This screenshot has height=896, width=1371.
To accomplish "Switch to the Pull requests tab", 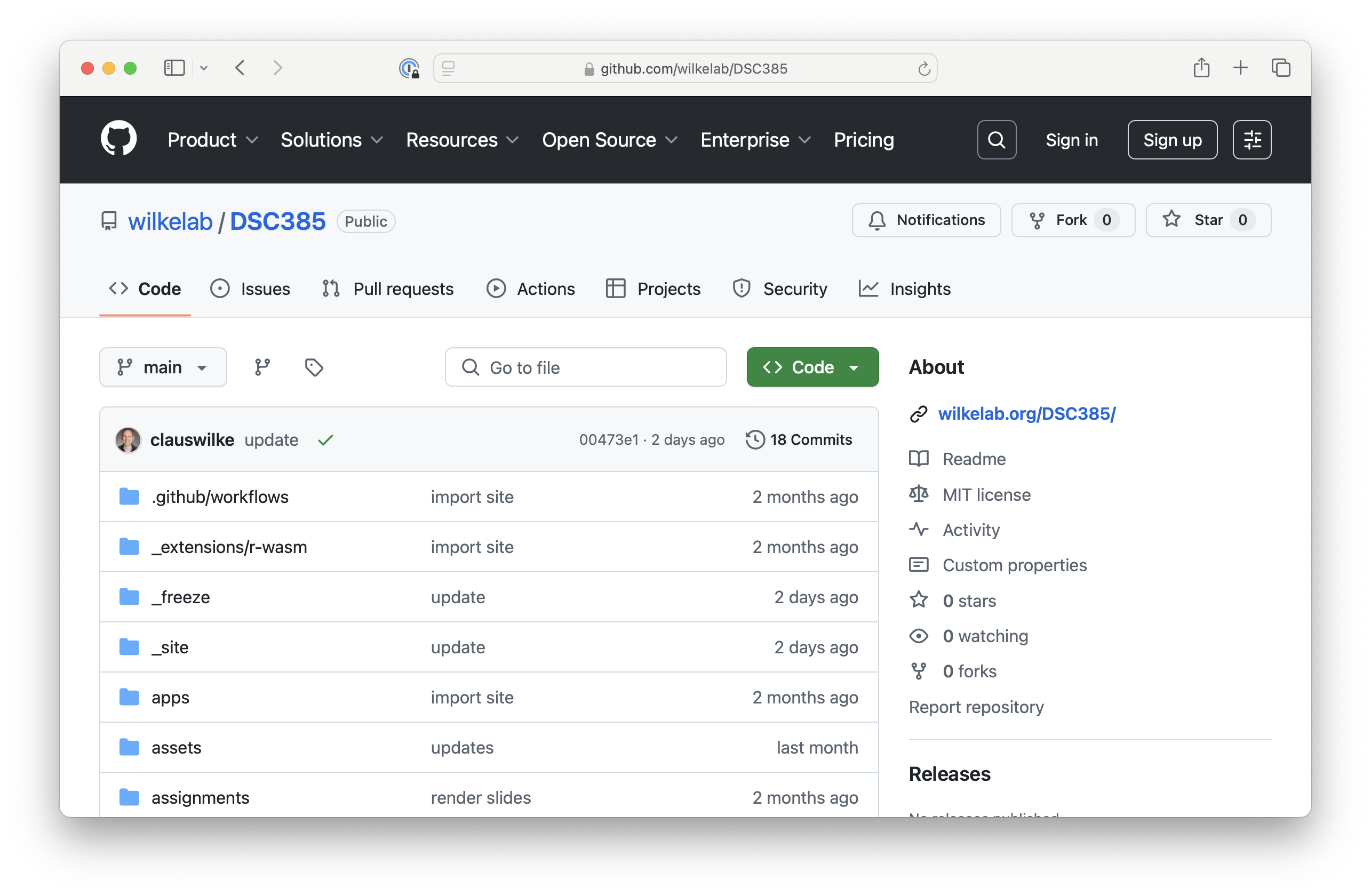I will pyautogui.click(x=388, y=289).
